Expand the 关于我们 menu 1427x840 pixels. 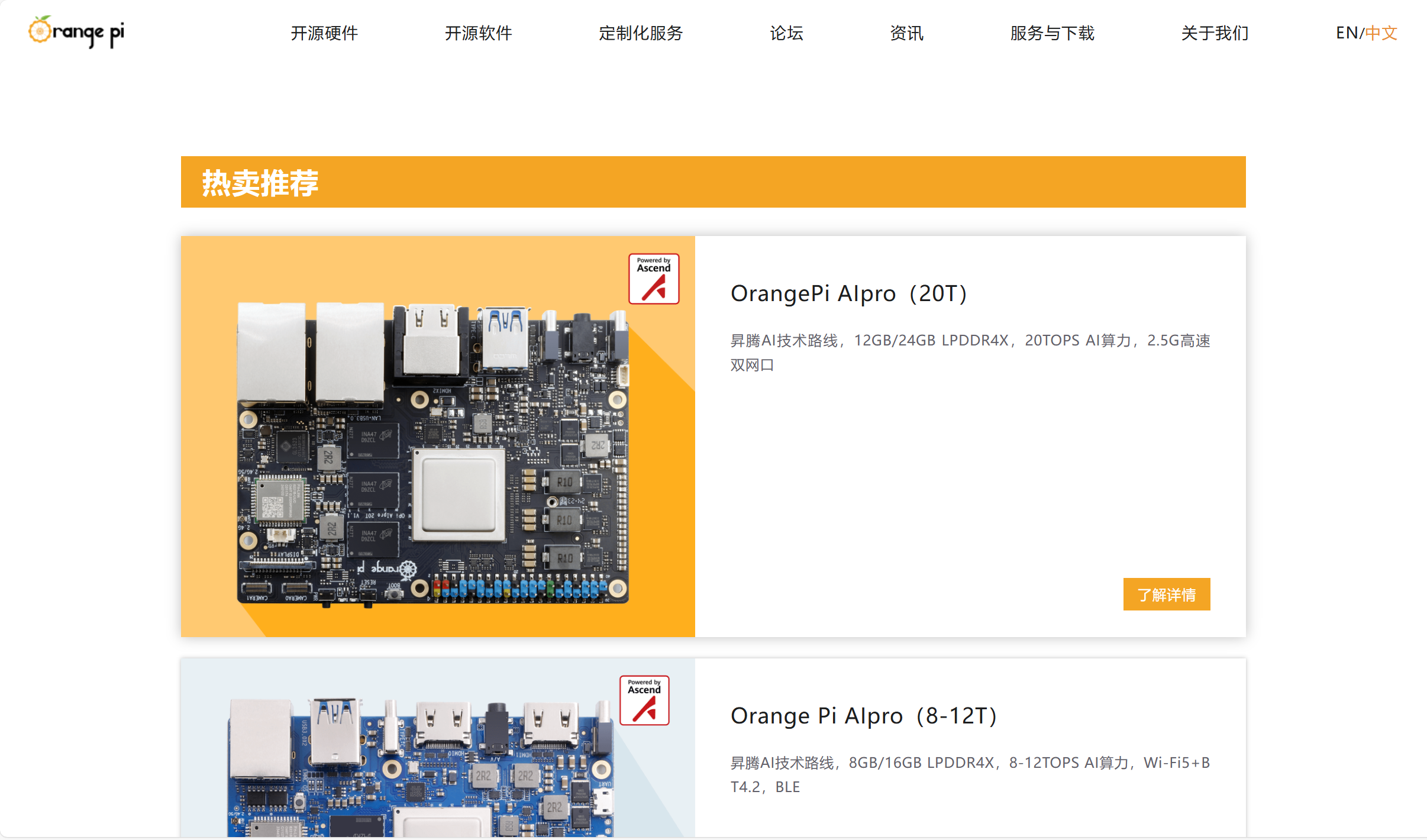(1215, 33)
